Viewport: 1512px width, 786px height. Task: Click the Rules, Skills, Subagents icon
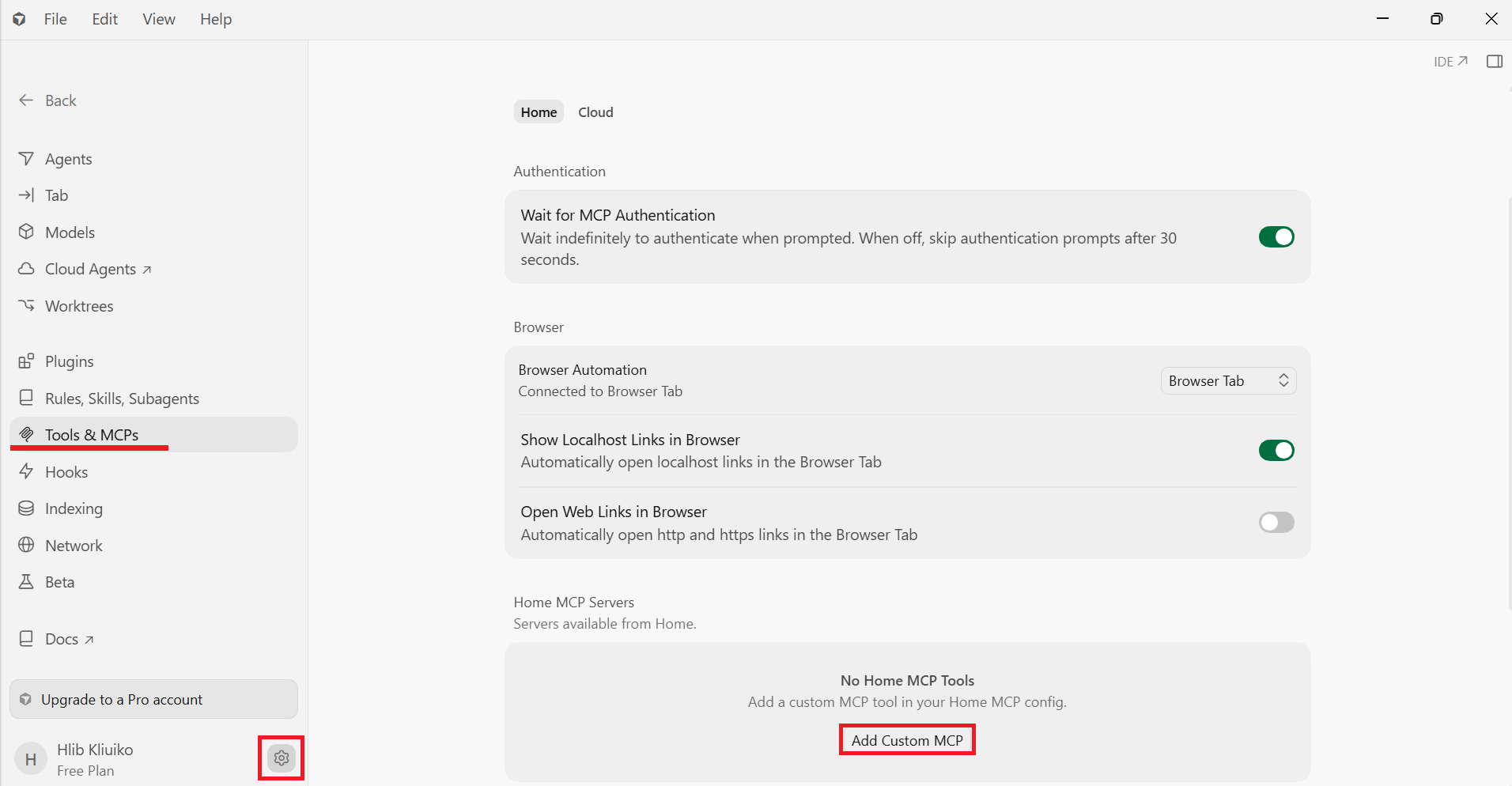(x=26, y=398)
